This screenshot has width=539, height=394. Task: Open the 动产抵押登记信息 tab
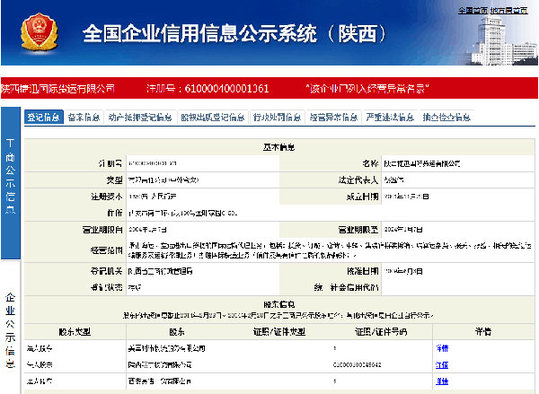140,117
